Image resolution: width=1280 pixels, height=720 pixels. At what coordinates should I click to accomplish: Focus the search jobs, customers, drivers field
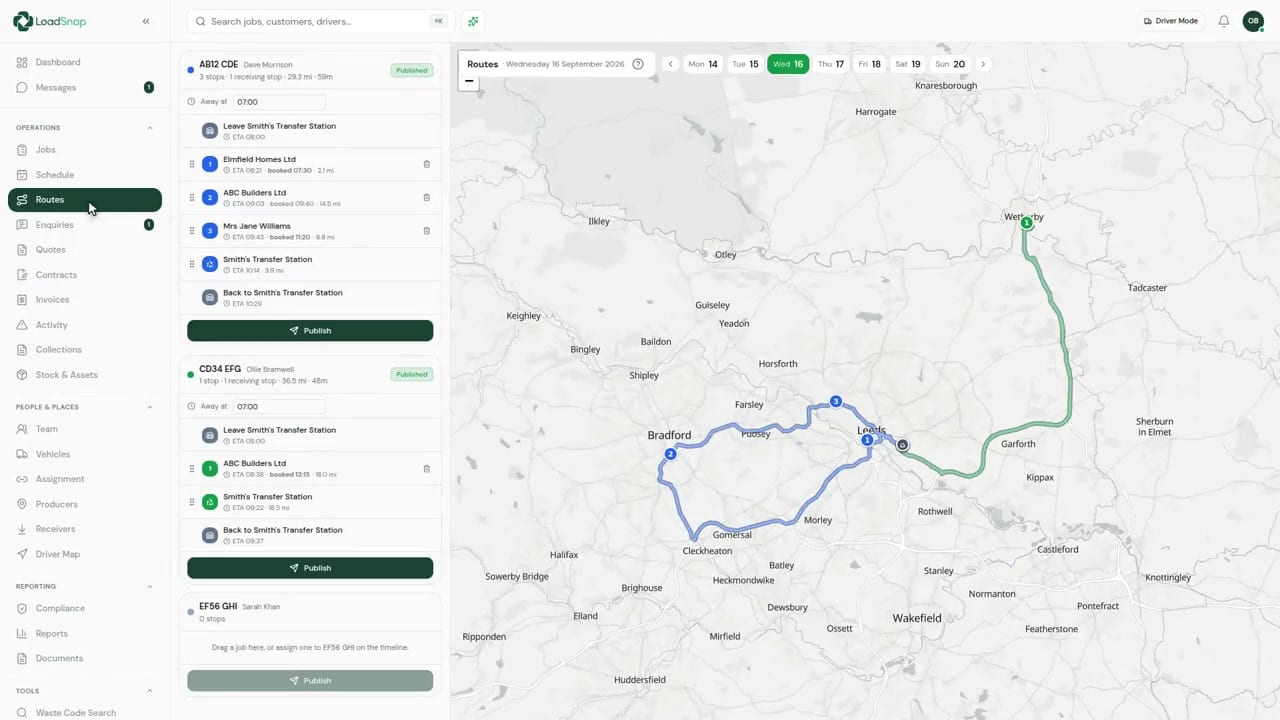(321, 21)
